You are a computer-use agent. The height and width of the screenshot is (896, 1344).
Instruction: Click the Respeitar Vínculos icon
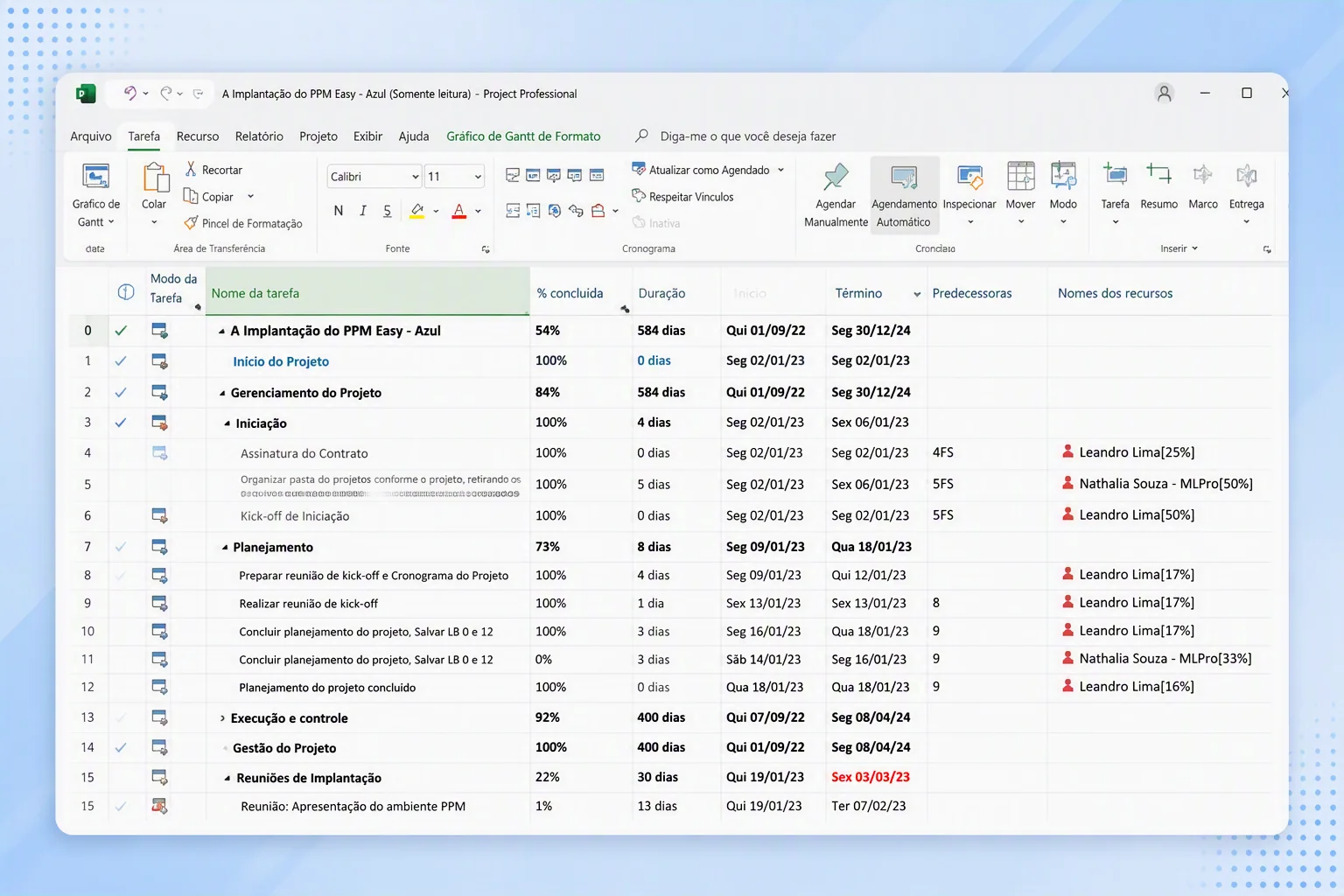(x=639, y=196)
